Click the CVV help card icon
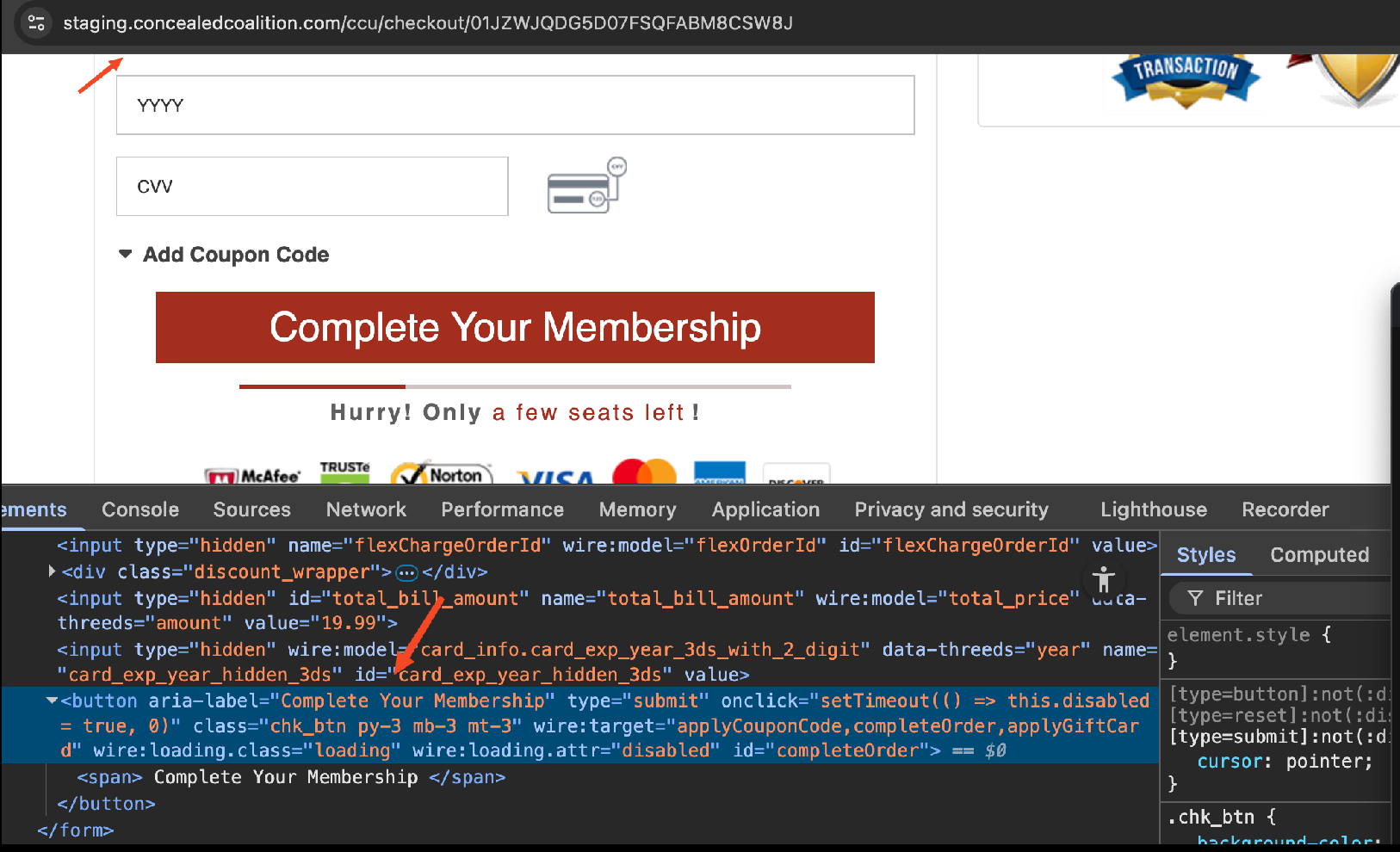This screenshot has width=1400, height=852. click(x=587, y=186)
